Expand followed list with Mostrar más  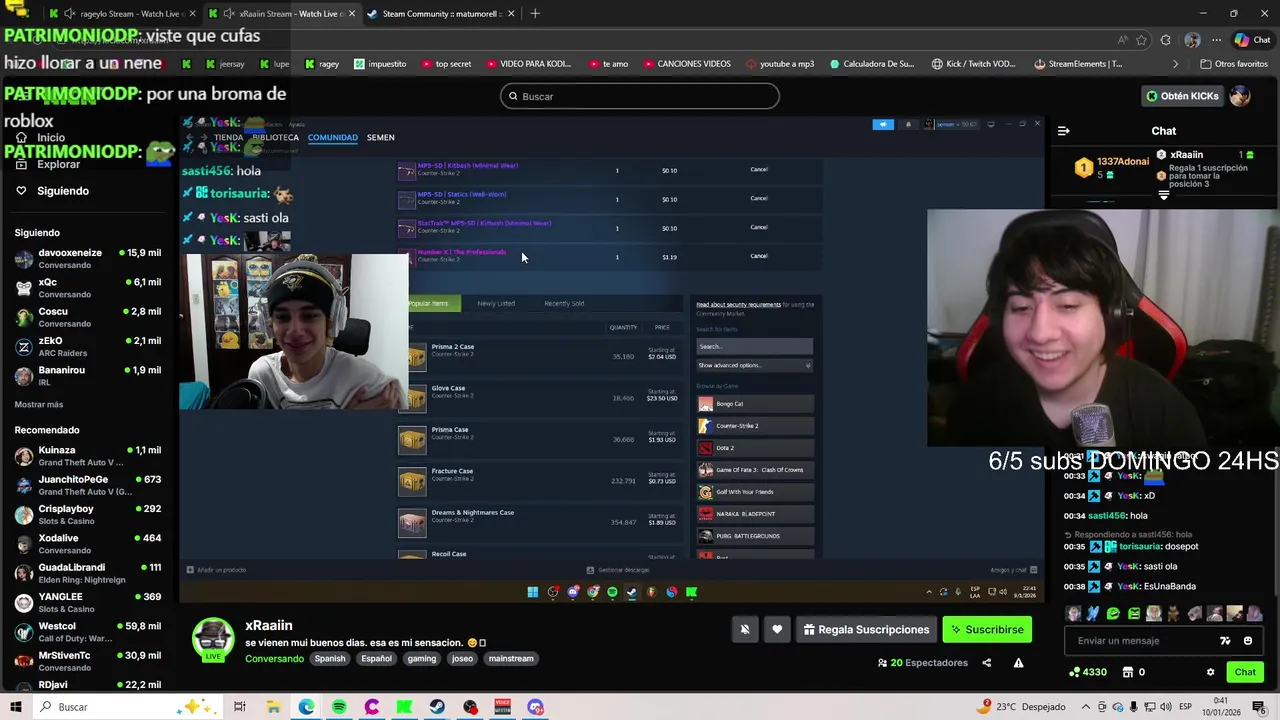(x=39, y=404)
